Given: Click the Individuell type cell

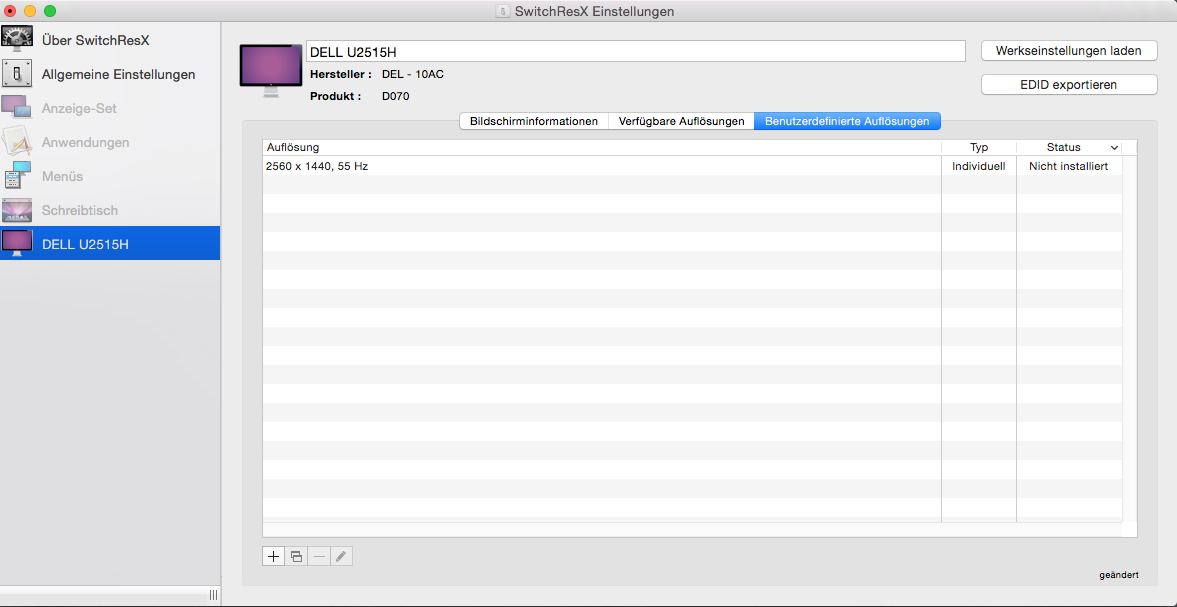Looking at the screenshot, I should point(979,166).
